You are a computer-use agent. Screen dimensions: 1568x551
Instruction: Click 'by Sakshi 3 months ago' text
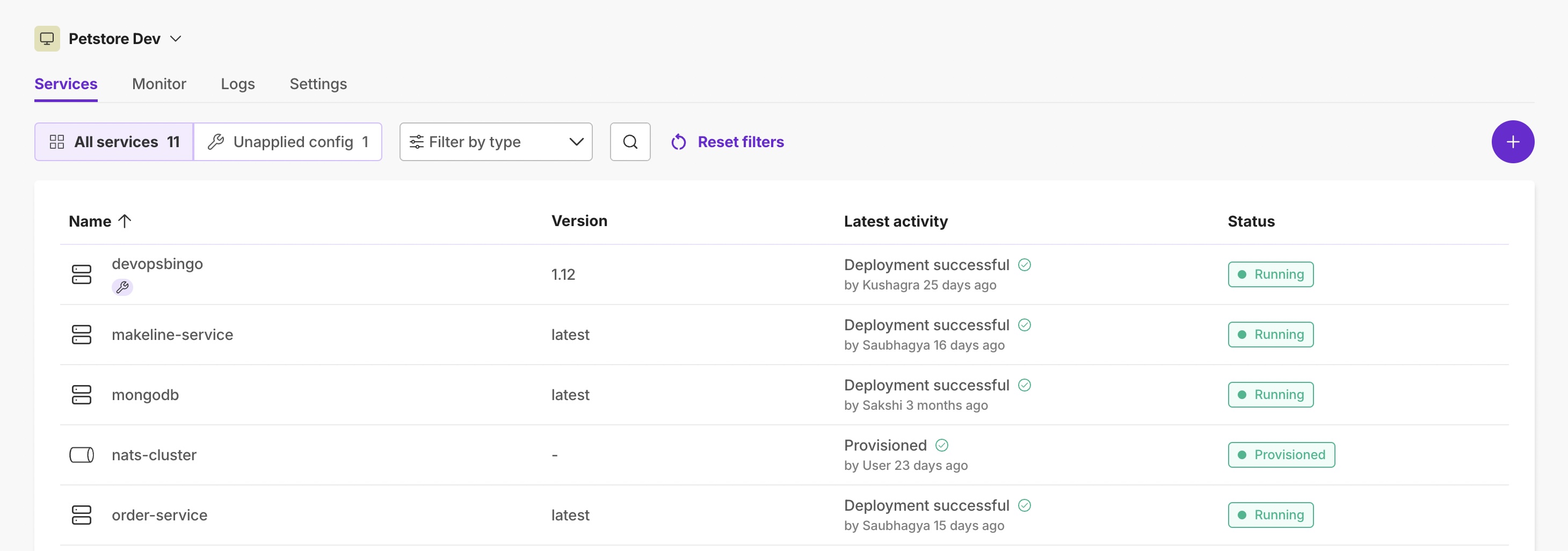click(916, 405)
